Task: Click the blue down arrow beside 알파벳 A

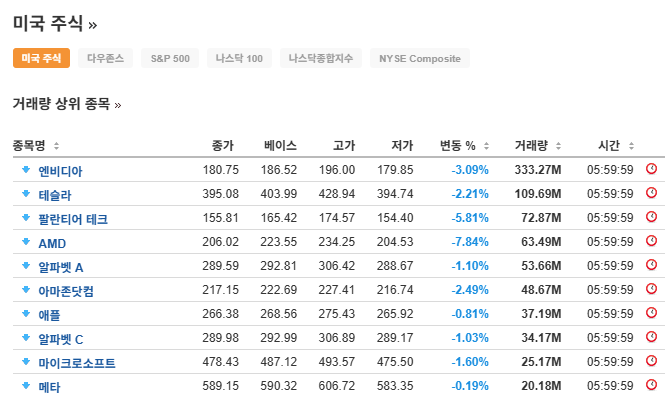Action: (26, 265)
